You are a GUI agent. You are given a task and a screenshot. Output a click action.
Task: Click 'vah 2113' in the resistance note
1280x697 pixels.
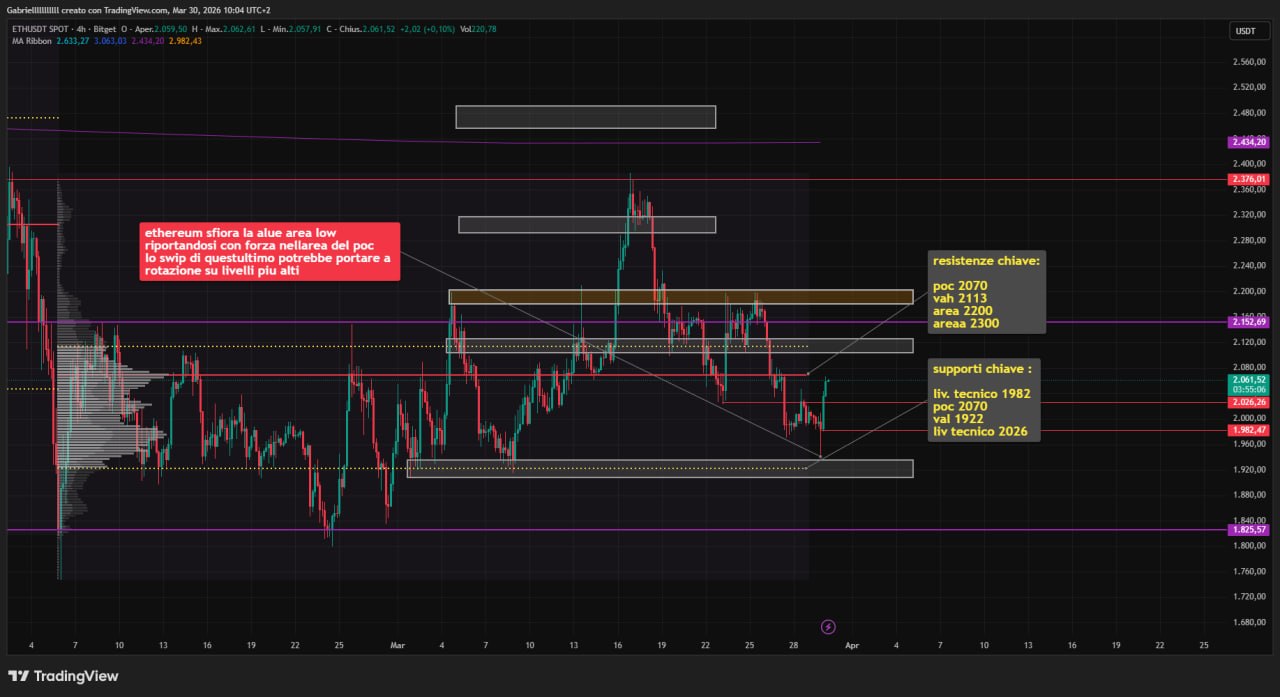click(x=958, y=299)
